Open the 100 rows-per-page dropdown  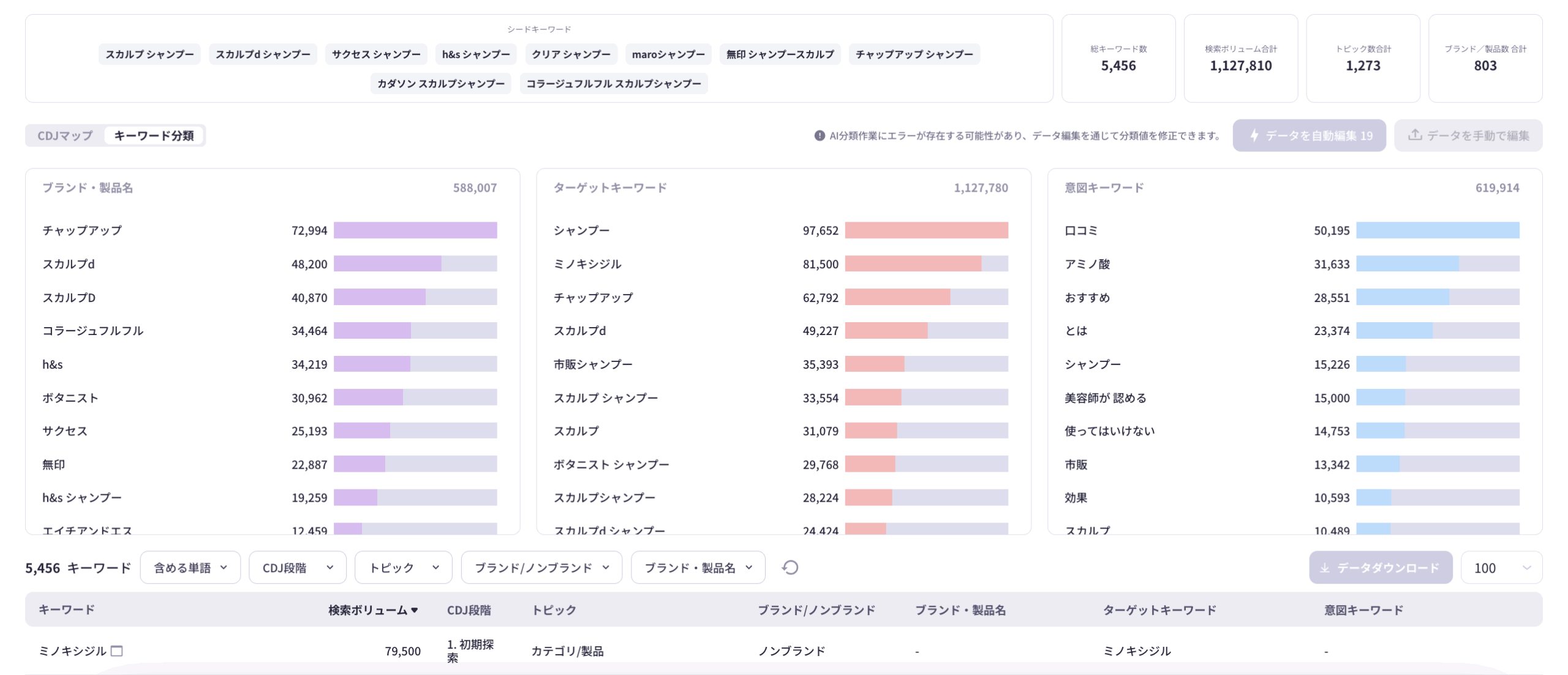coord(1501,568)
